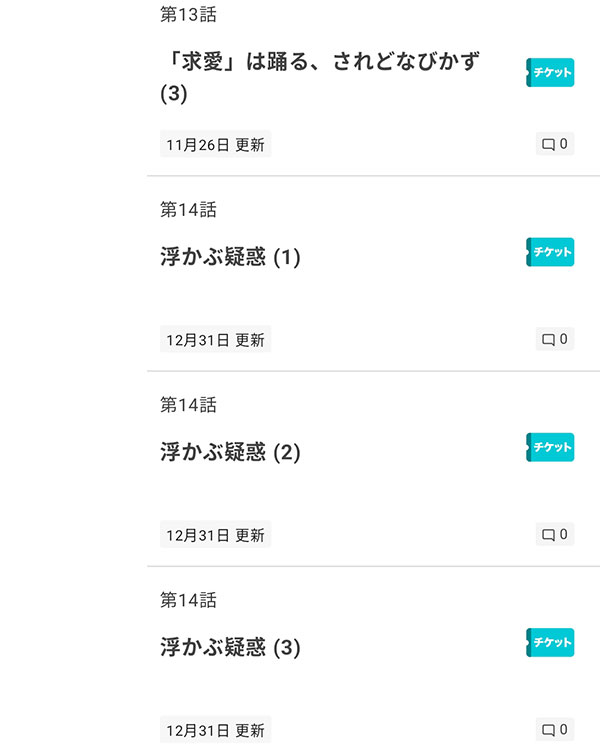Click ticket icon for 浮かぶ疑惑 (3)
Screen dimensions: 600x750
click(x=550, y=642)
